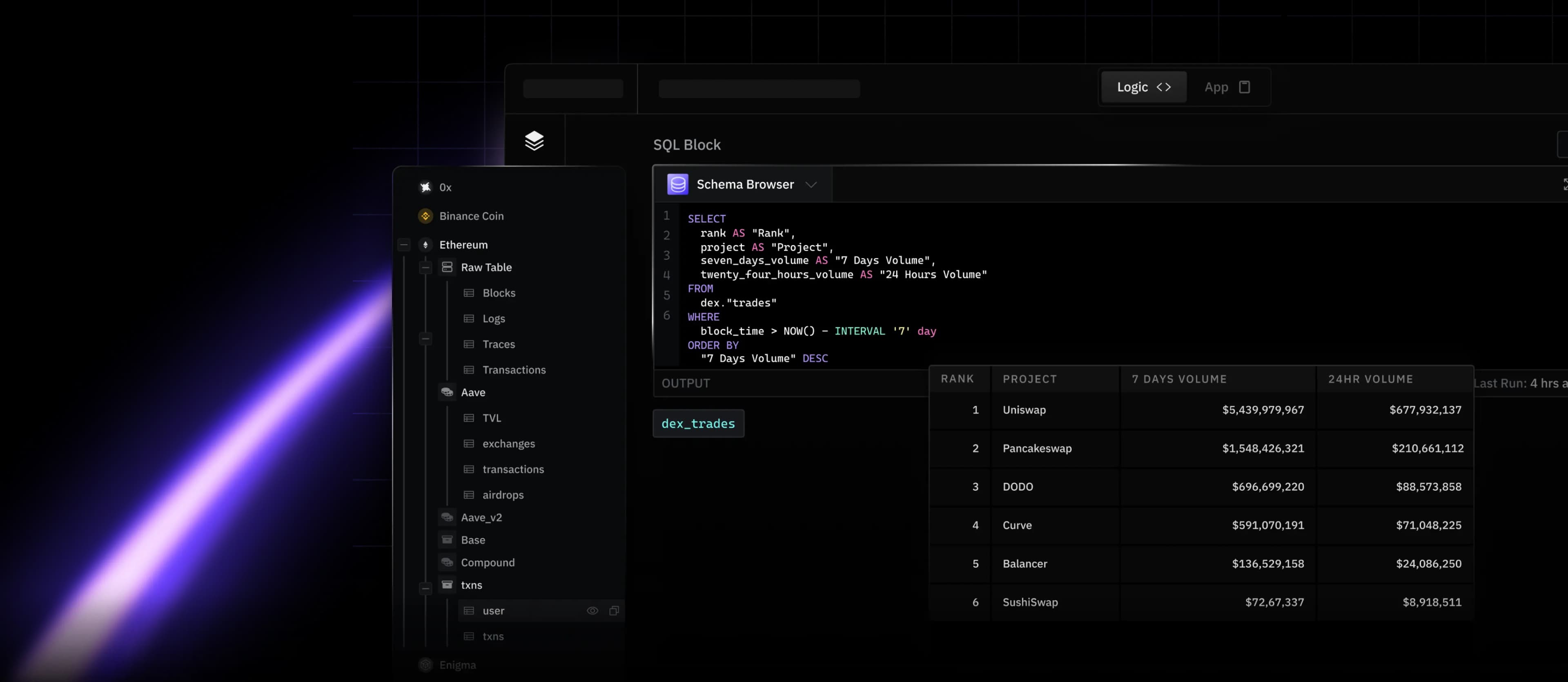The width and height of the screenshot is (1568, 682).
Task: Sort by 24HR VOLUME column header
Action: pos(1370,379)
